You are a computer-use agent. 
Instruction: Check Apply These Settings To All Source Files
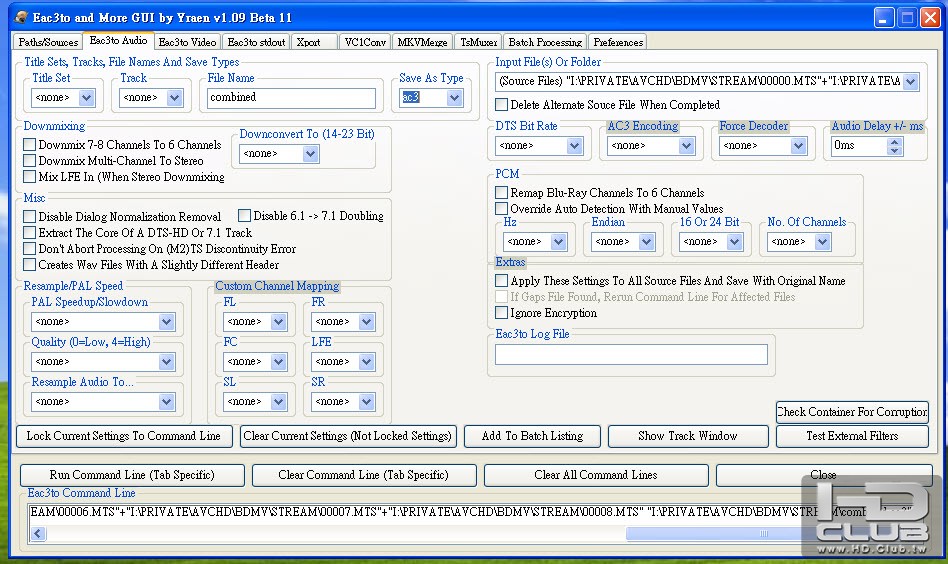pos(501,280)
